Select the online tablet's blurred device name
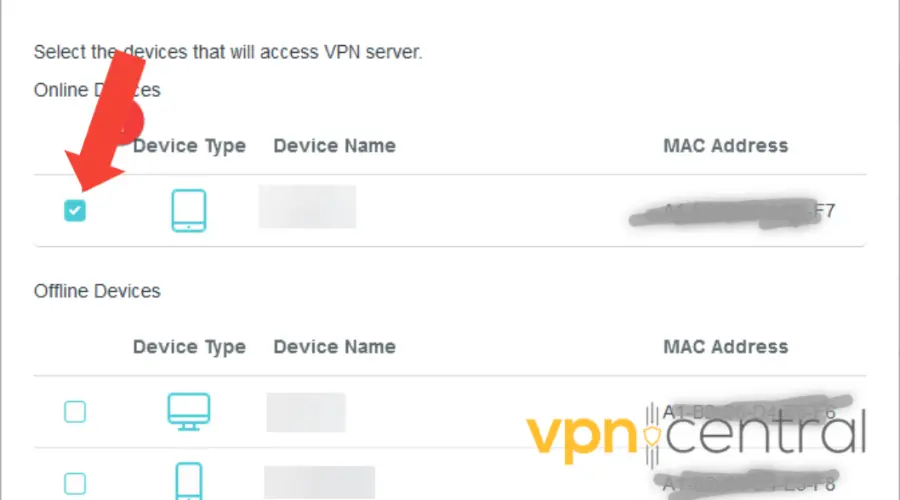900x500 pixels. tap(307, 208)
